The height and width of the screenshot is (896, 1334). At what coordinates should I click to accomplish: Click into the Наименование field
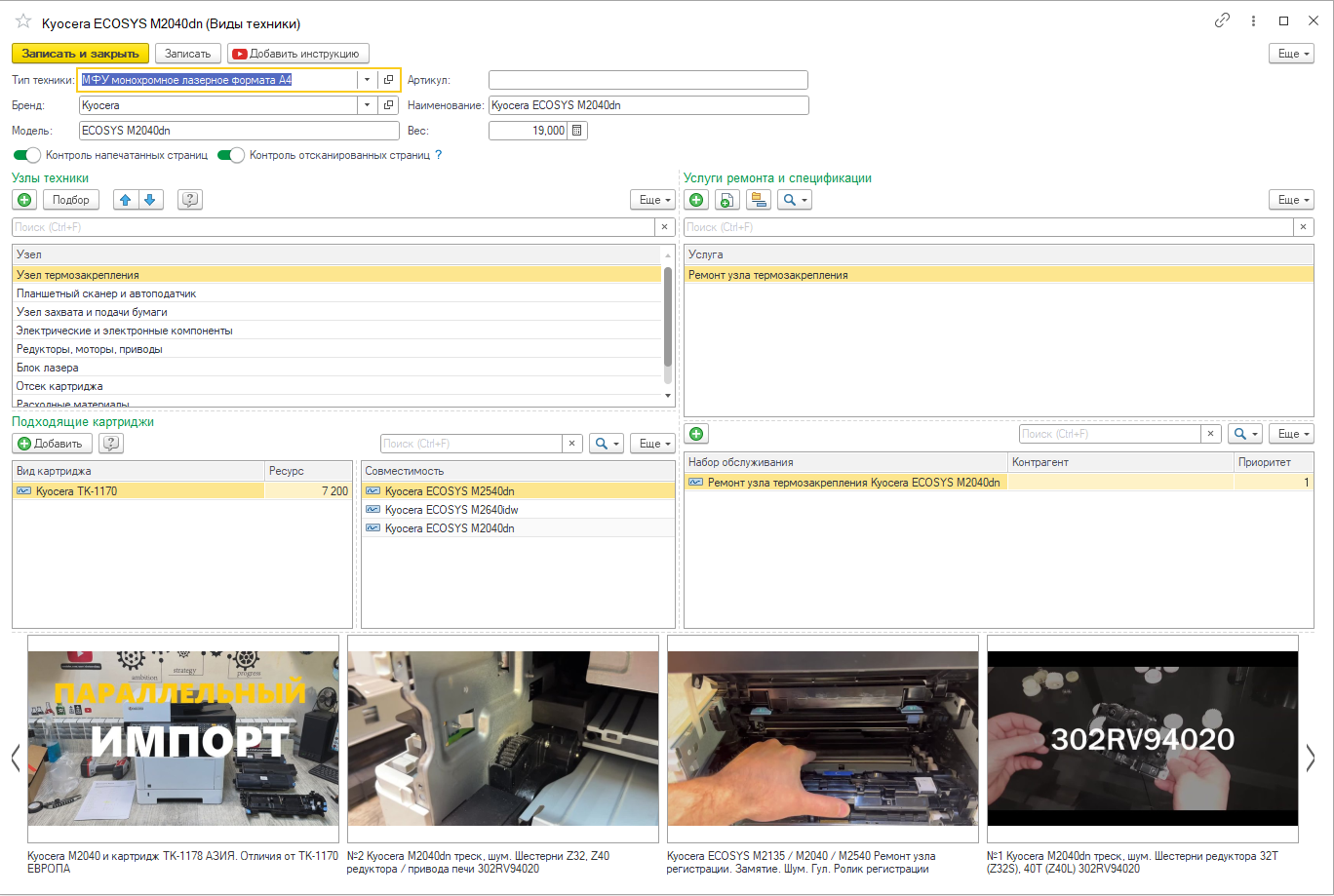coord(648,105)
